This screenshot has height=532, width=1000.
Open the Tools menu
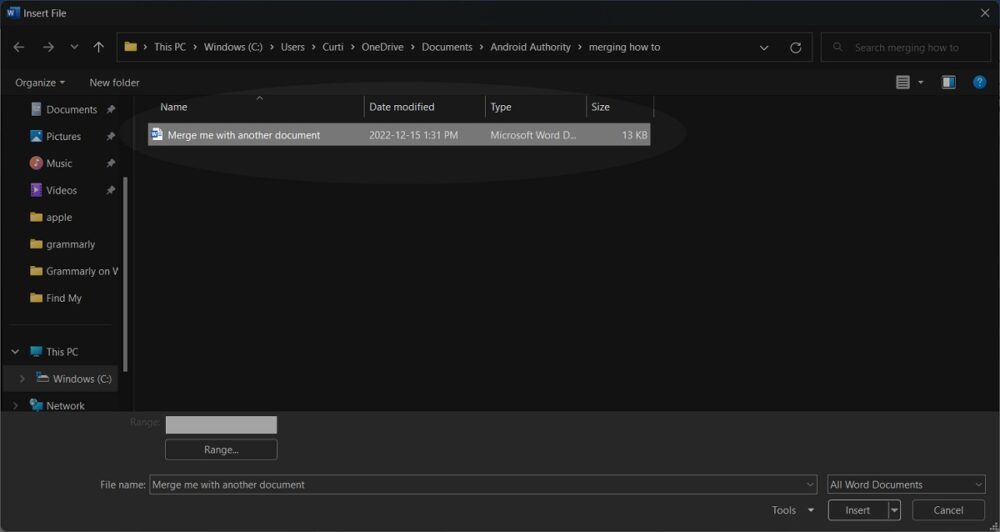point(793,510)
